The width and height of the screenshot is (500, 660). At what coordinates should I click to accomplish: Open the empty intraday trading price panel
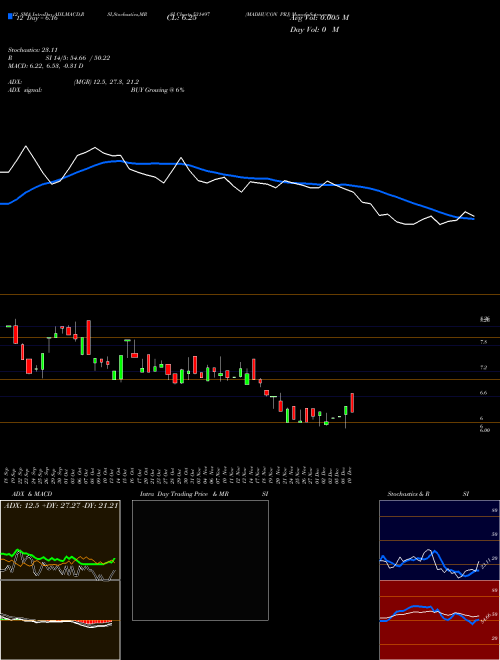[200, 560]
